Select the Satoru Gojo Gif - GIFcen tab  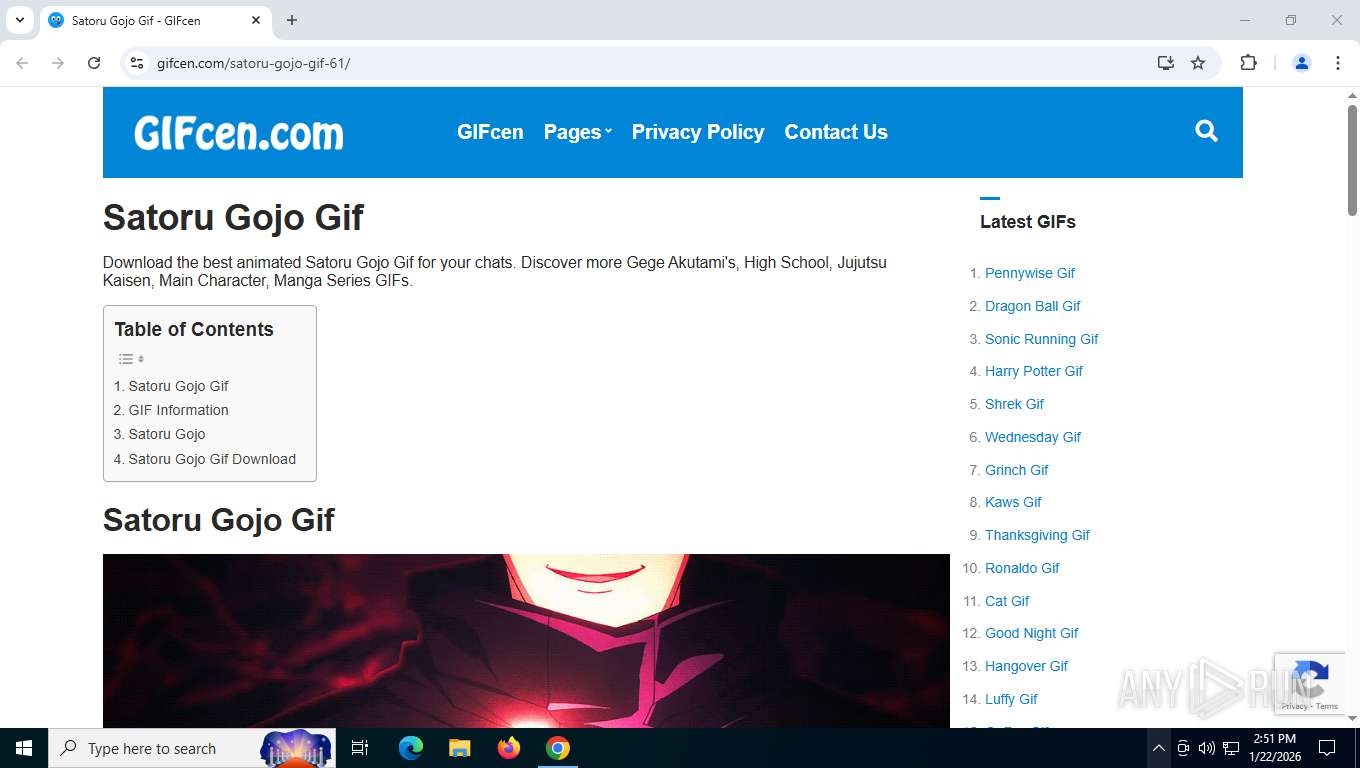(155, 20)
